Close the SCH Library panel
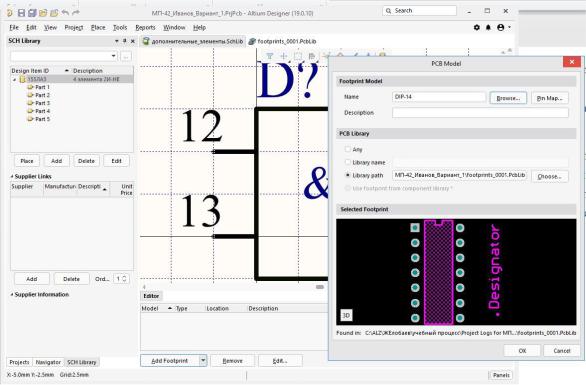Screen dimensions: 586x385 click(x=132, y=41)
